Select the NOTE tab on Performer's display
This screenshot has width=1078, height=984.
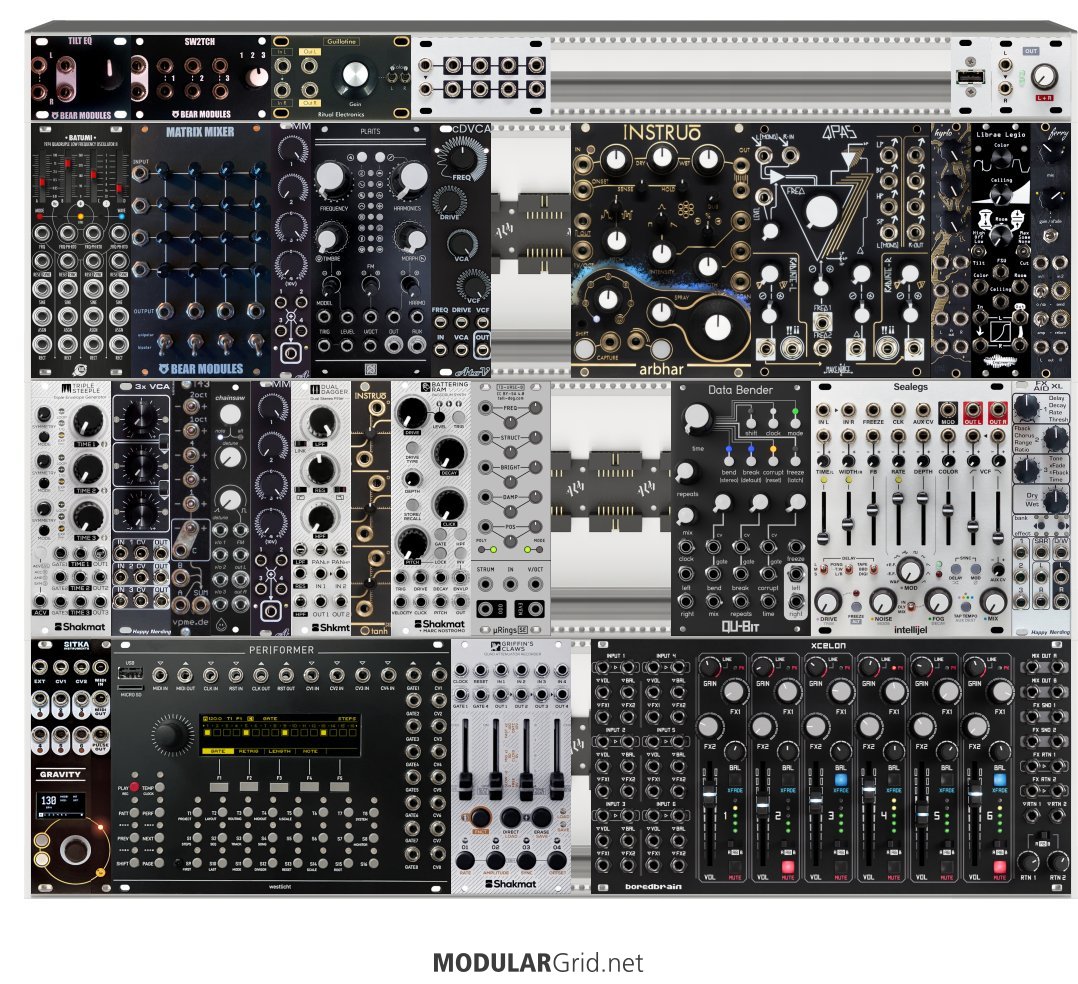pos(310,751)
